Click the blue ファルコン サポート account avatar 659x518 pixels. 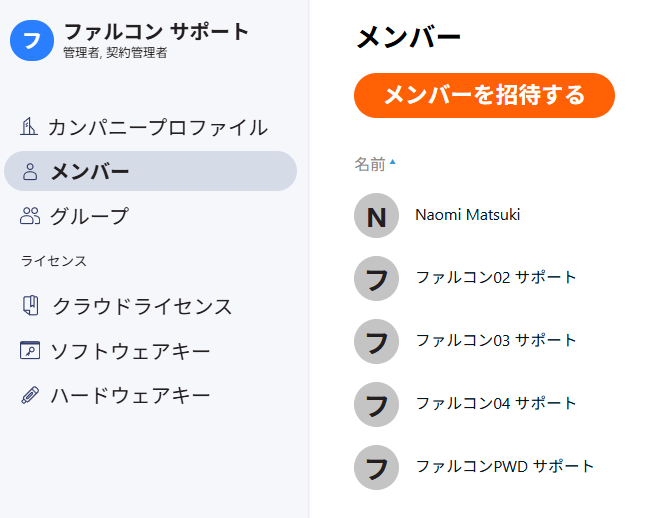tap(32, 40)
